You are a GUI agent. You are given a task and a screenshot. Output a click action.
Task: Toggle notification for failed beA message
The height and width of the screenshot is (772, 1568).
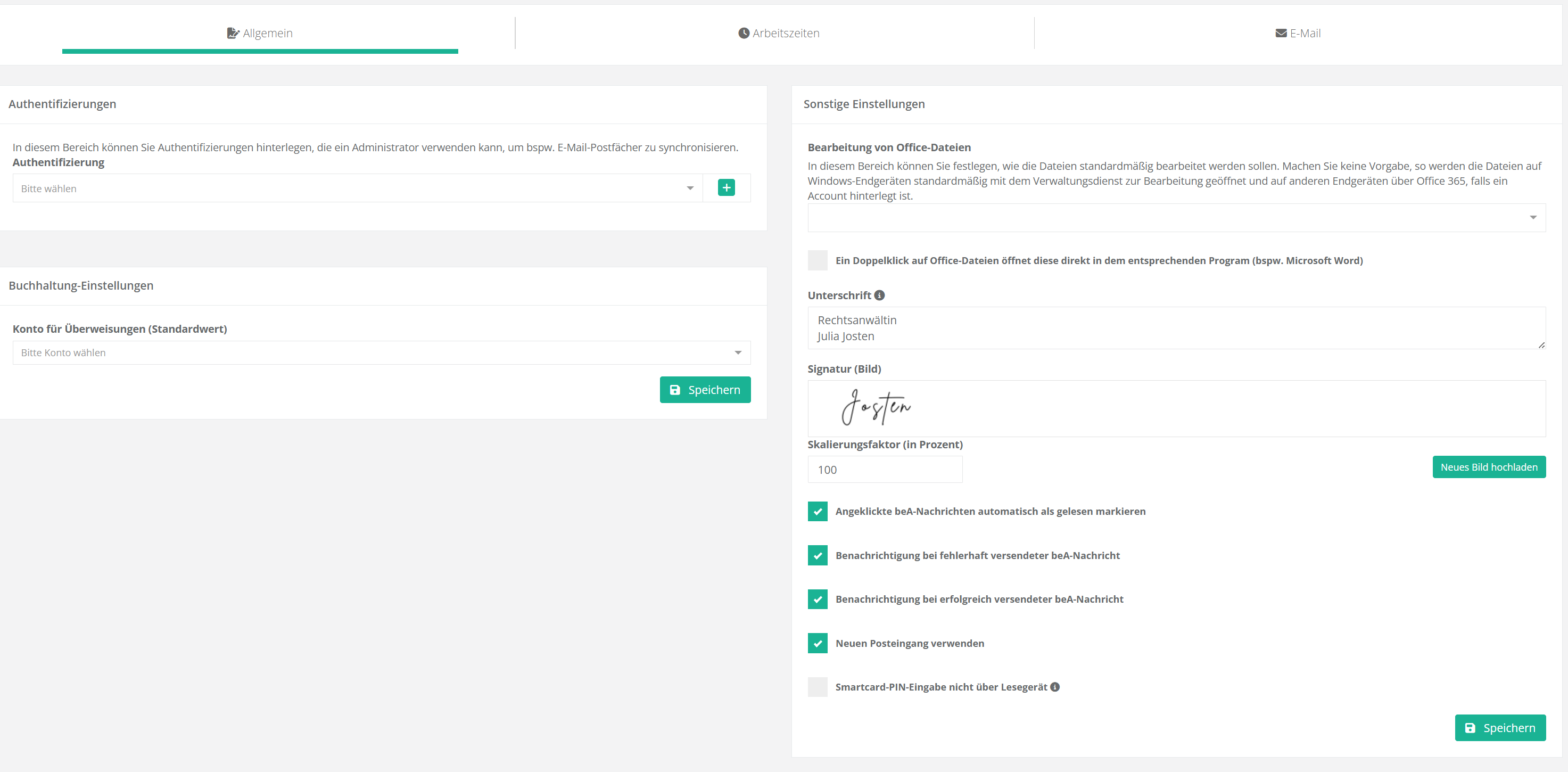(818, 555)
